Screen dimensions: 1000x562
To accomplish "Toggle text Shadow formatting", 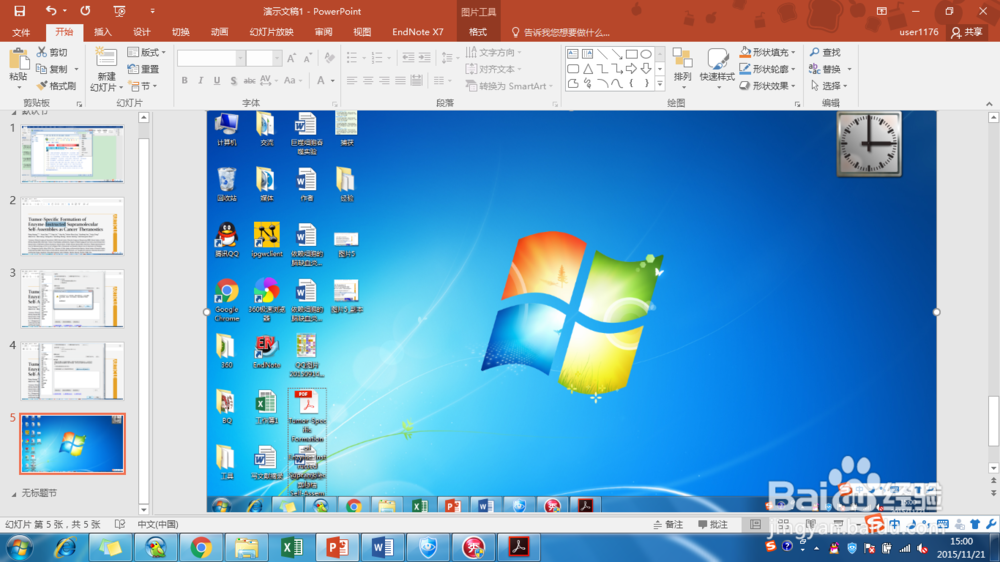I will click(x=233, y=80).
